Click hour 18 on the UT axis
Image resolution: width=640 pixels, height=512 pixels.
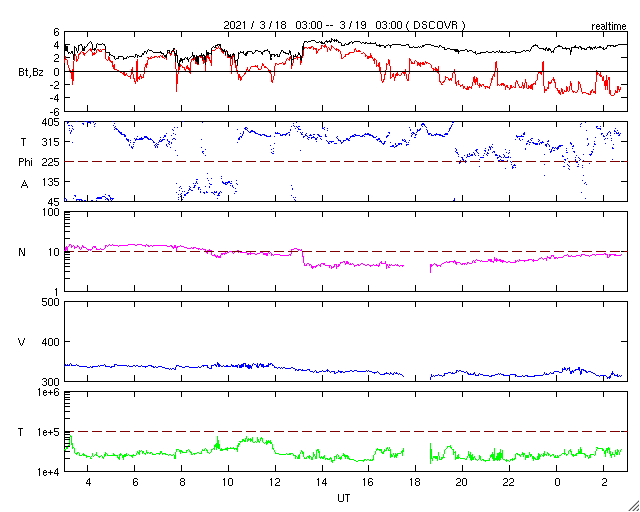[416, 482]
